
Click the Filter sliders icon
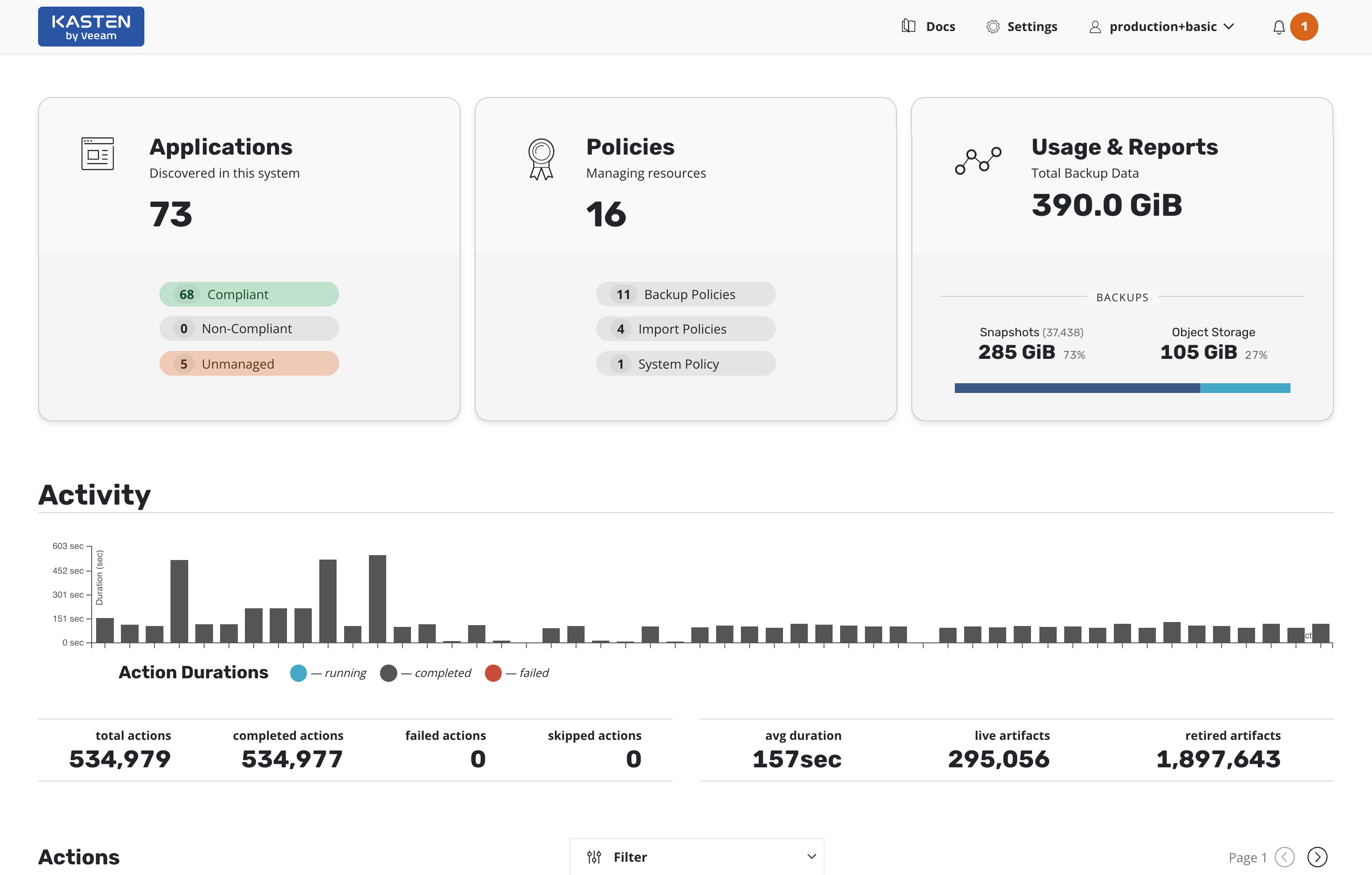594,857
